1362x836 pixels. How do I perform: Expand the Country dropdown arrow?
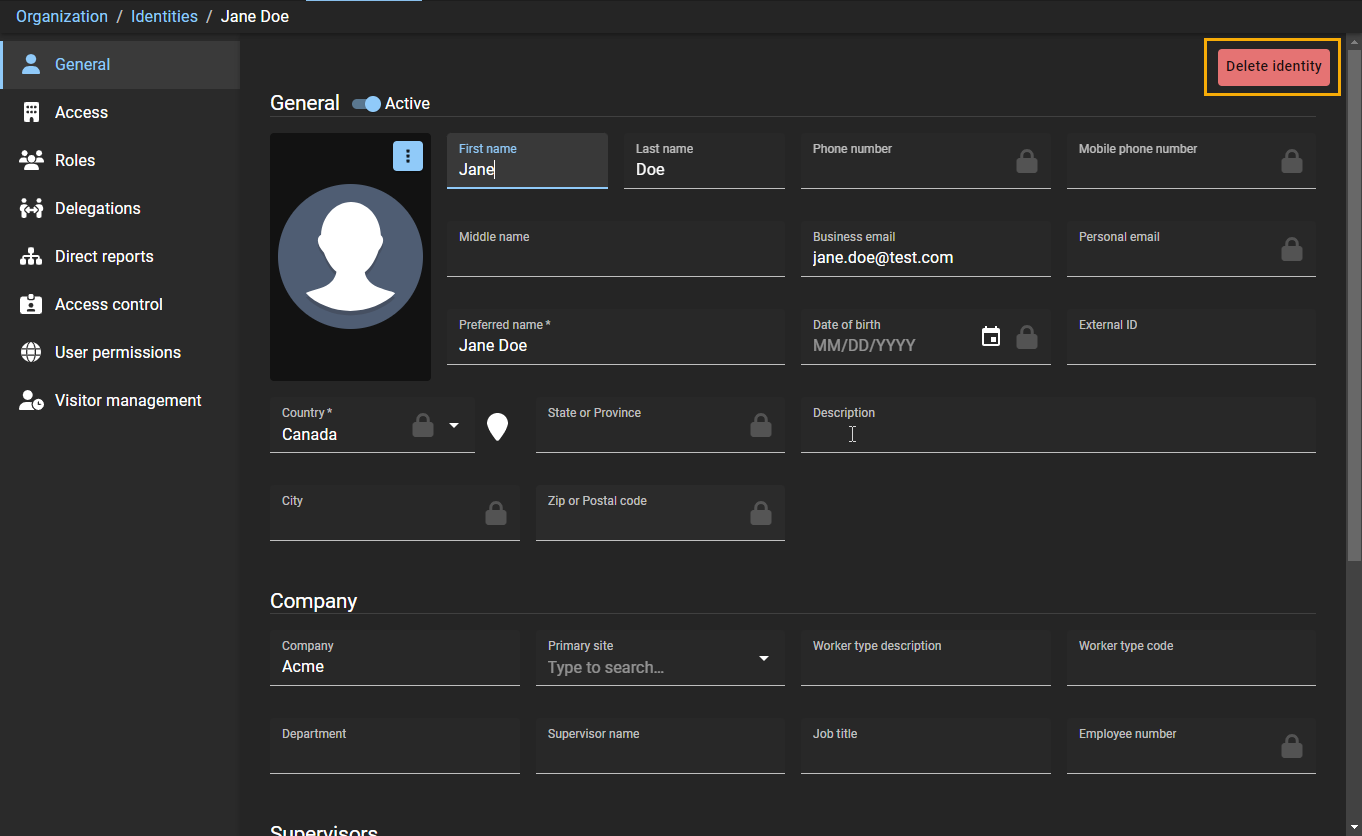(x=454, y=425)
